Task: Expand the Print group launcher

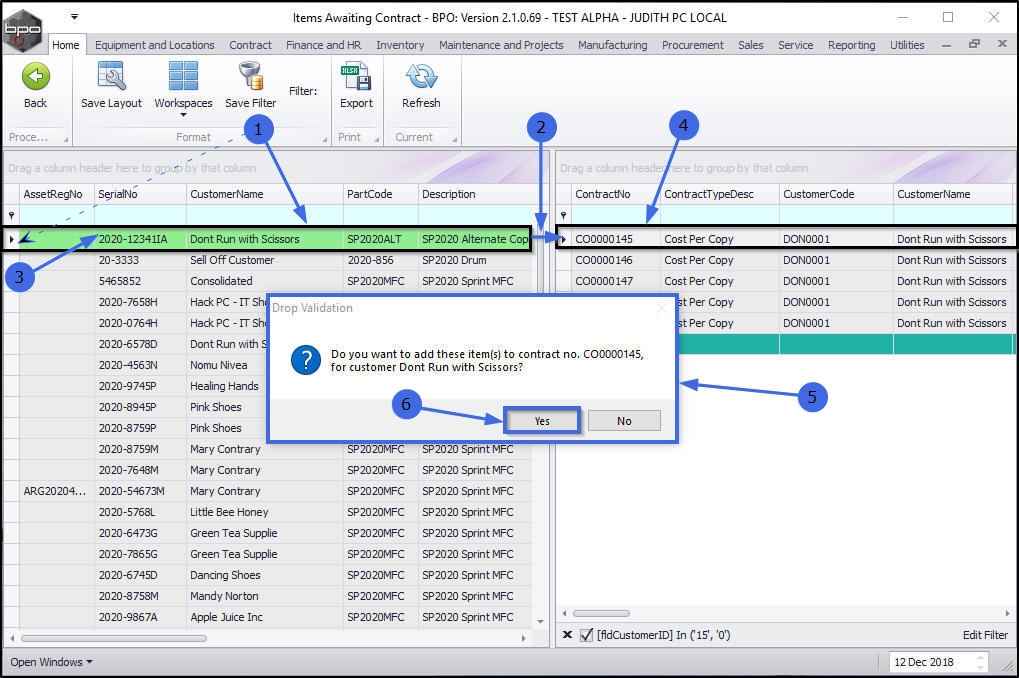Action: (x=376, y=139)
